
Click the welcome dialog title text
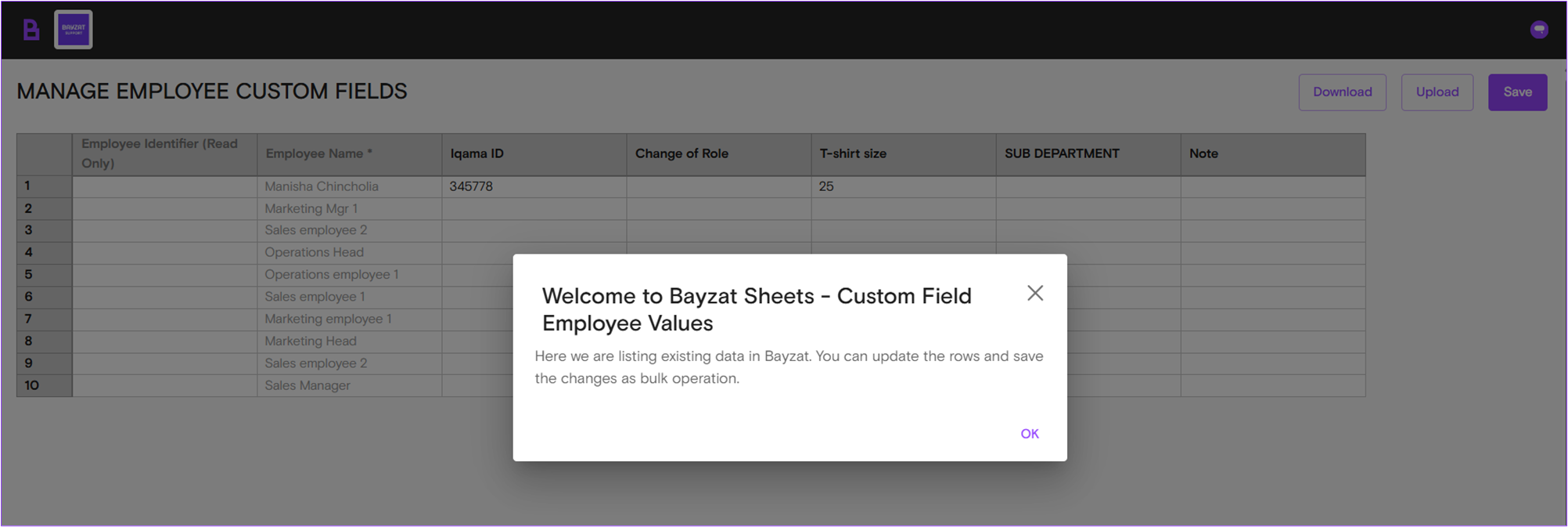[x=757, y=309]
